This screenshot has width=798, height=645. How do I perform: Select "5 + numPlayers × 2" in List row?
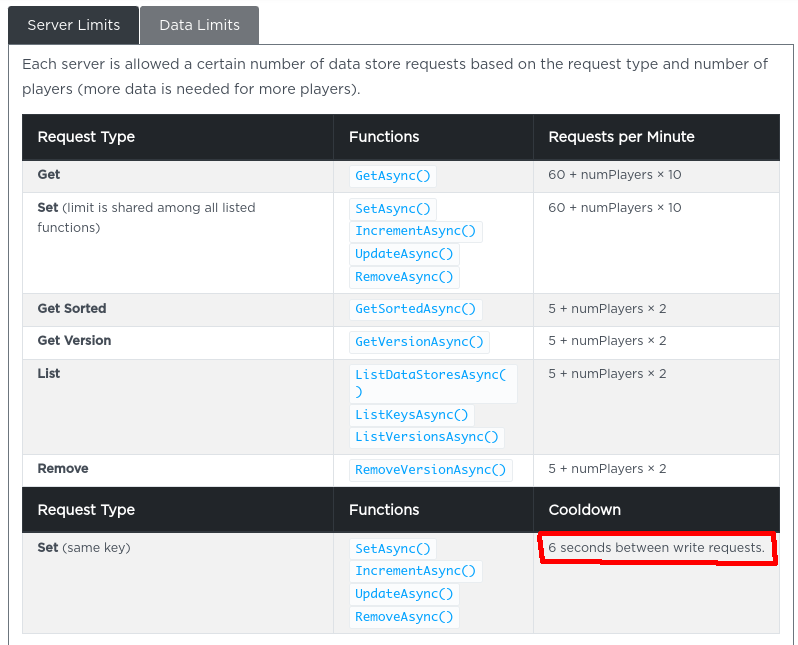coord(607,374)
